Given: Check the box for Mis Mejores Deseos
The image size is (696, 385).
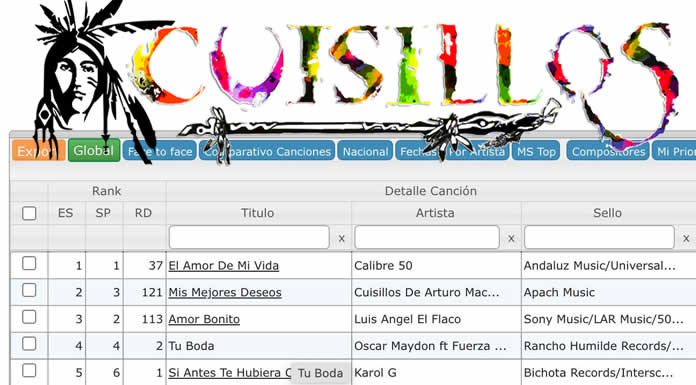Looking at the screenshot, I should (29, 290).
